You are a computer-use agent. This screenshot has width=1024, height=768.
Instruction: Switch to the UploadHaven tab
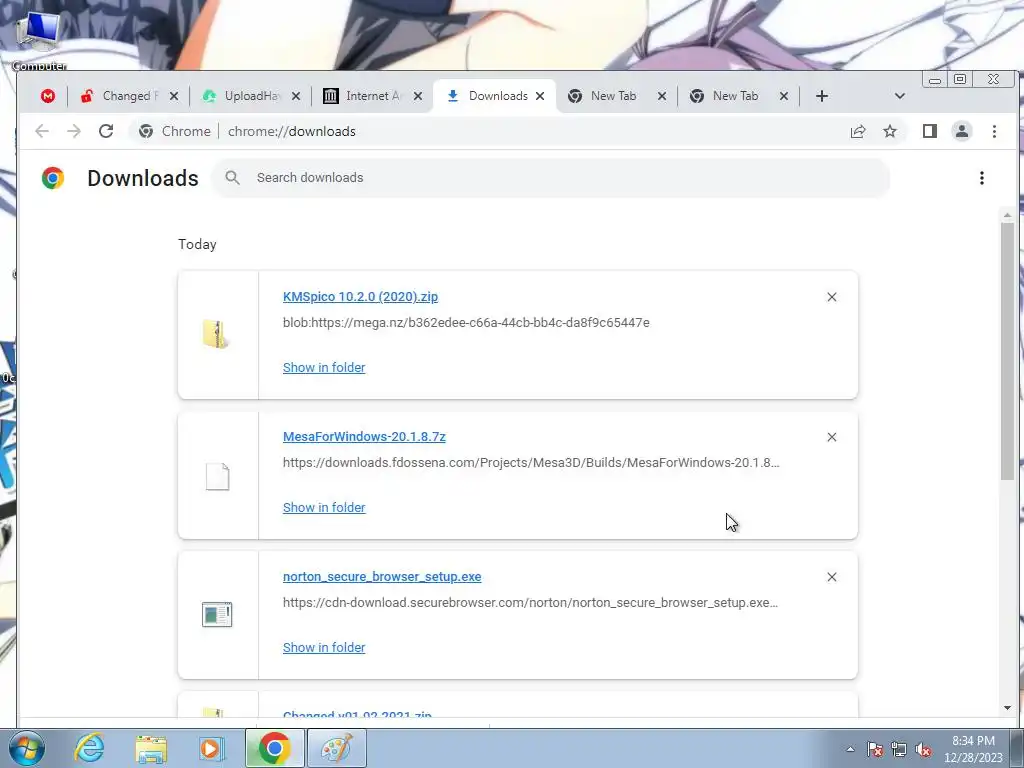coord(251,96)
